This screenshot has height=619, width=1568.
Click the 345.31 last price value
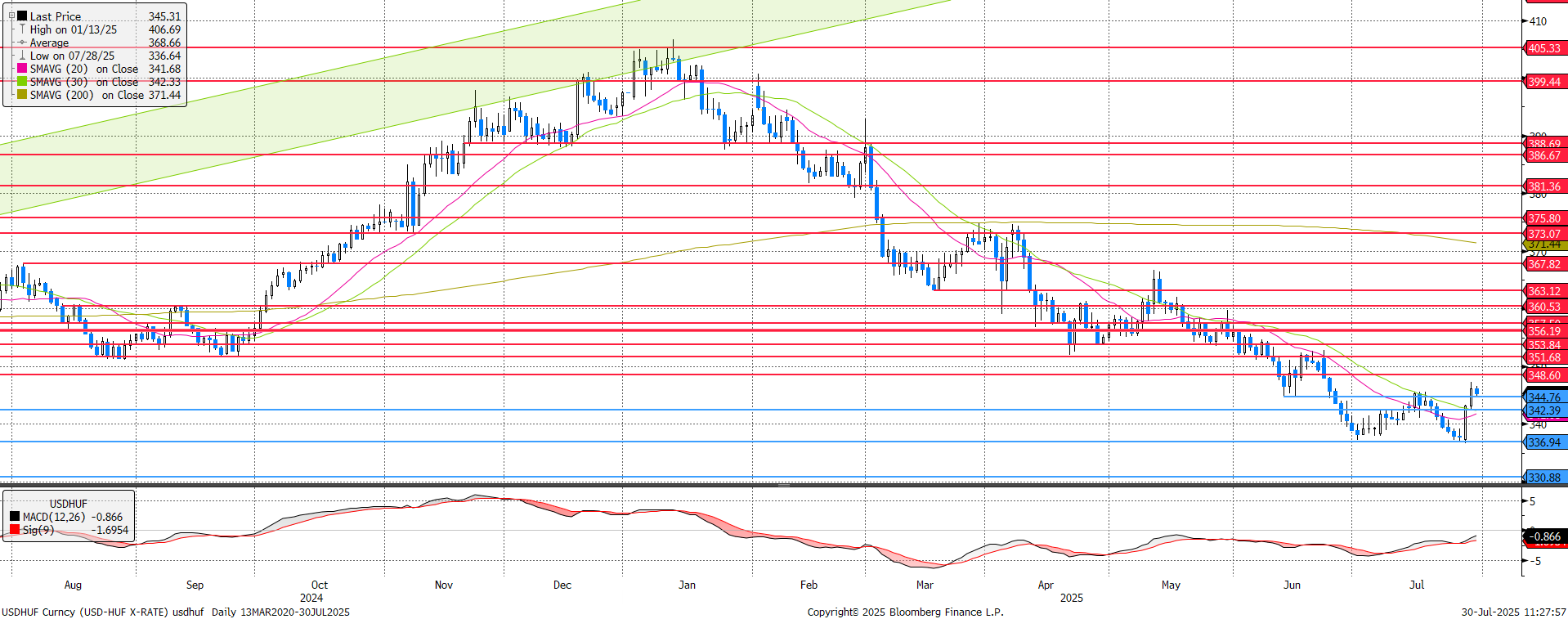[x=164, y=16]
